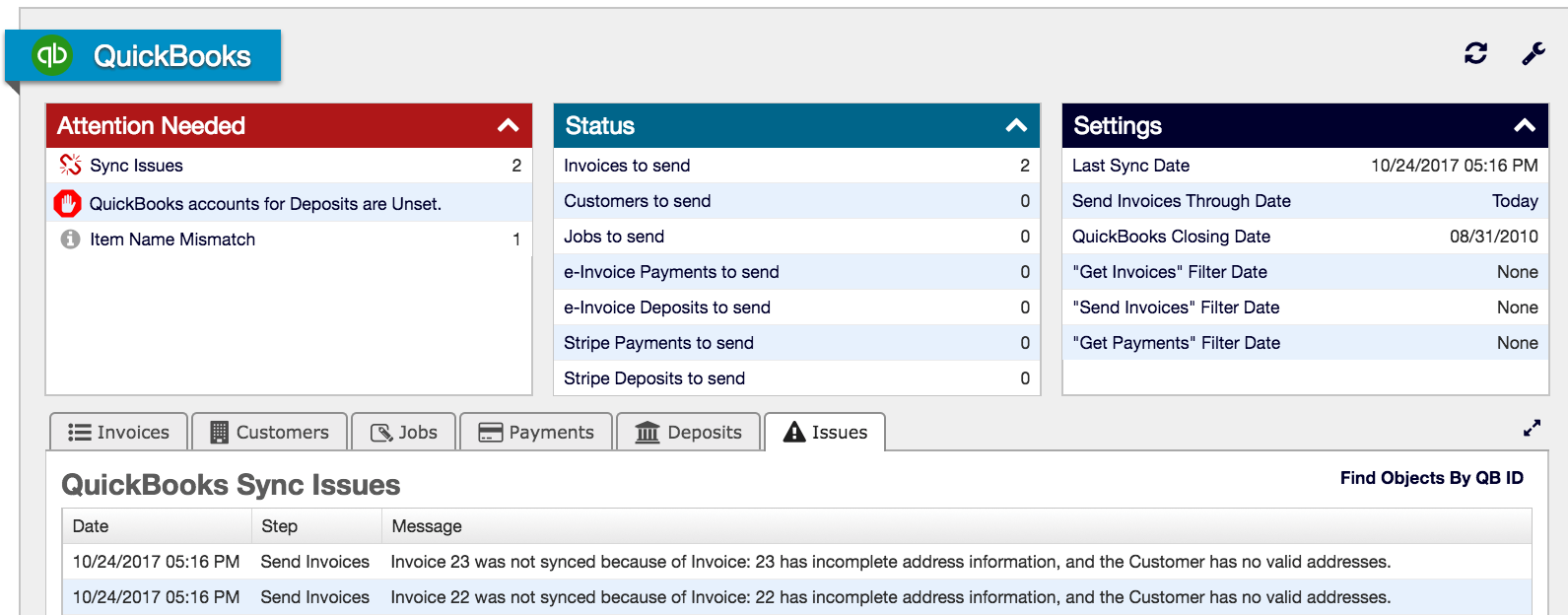Viewport: 1568px width, 615px height.
Task: Collapse the Settings panel
Action: click(1525, 125)
